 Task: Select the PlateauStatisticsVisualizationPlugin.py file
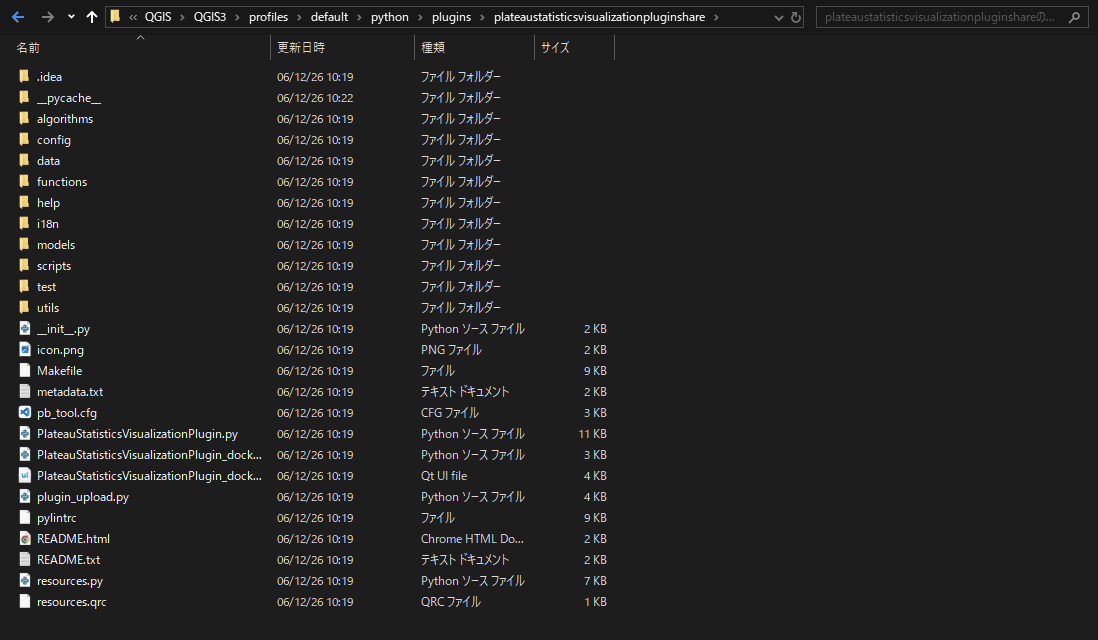(137, 434)
